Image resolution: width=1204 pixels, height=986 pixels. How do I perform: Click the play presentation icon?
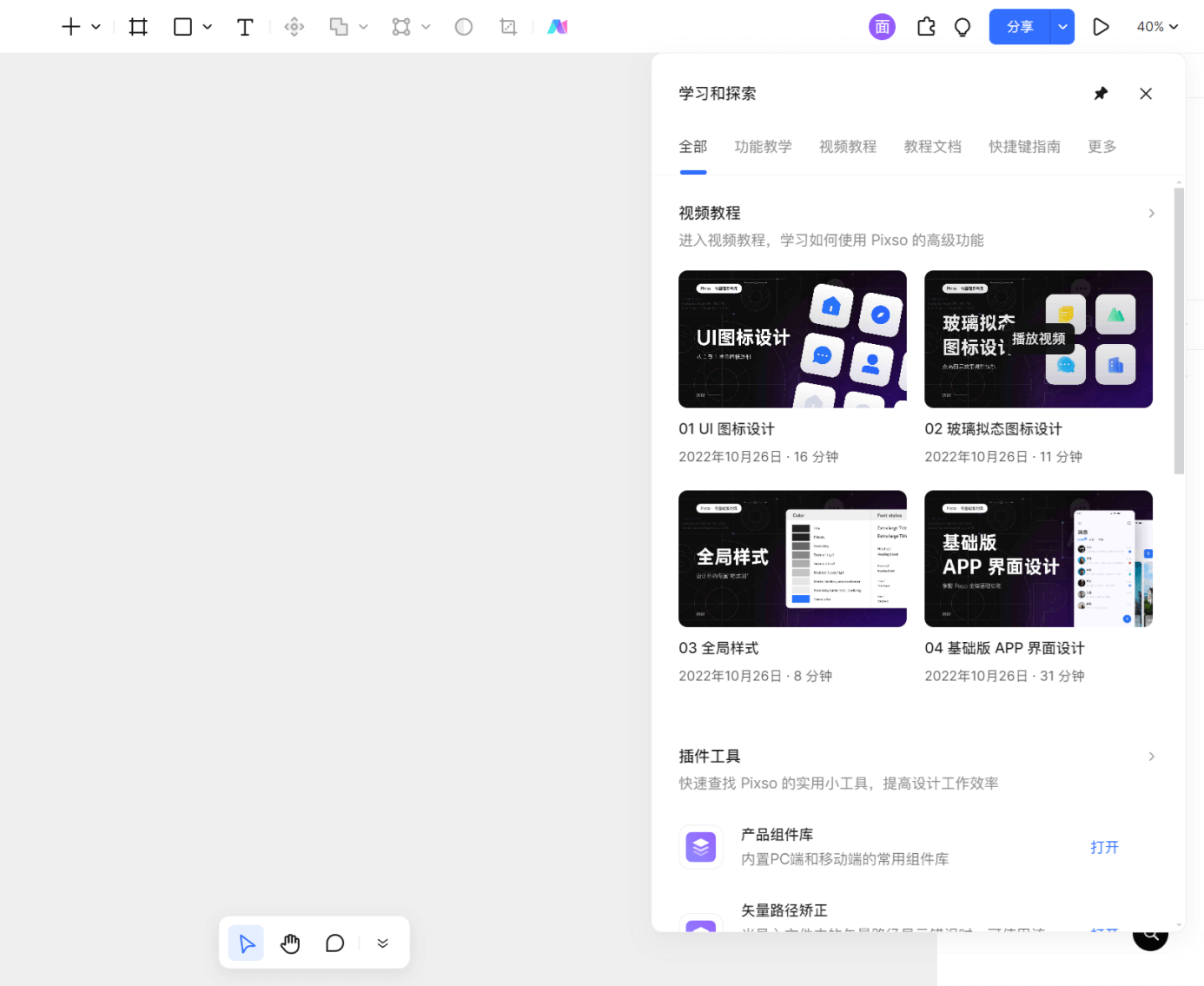(1101, 27)
